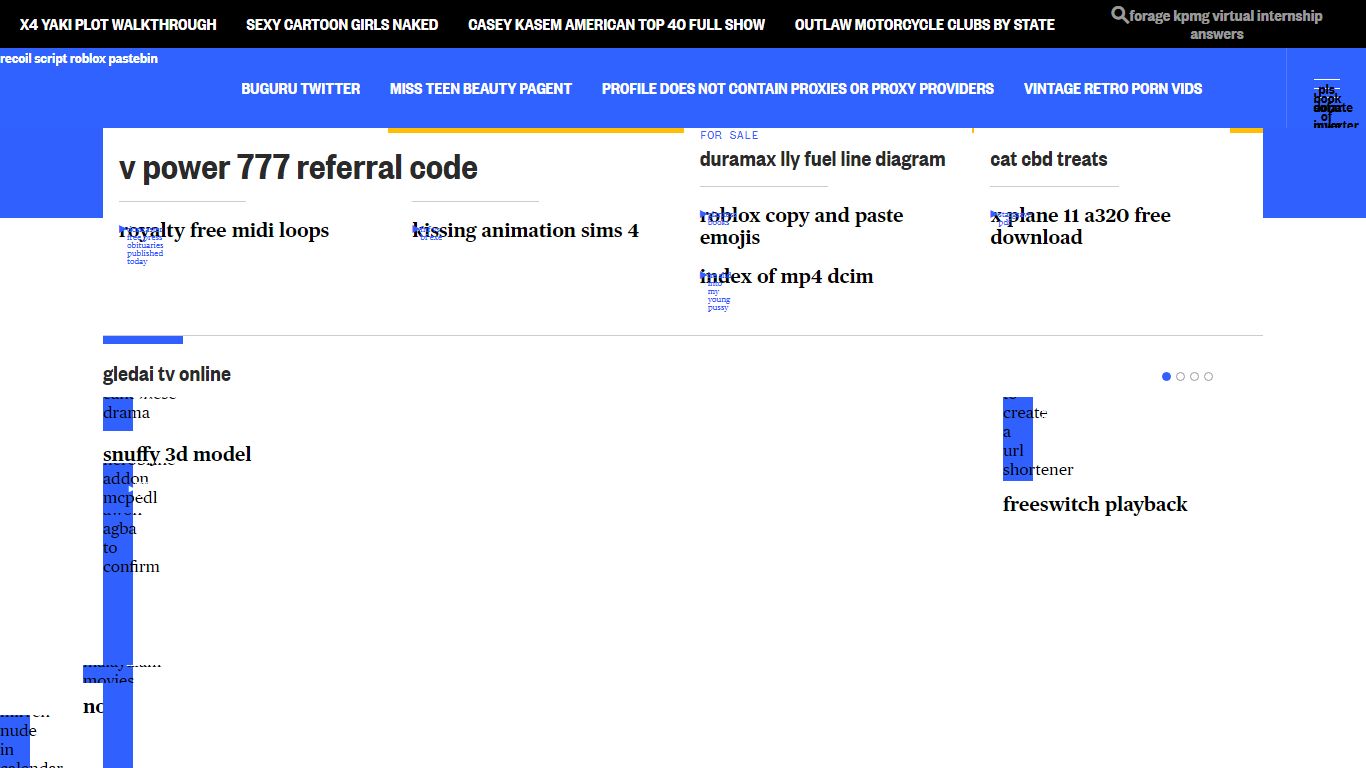Open v power 777 referral code headline
The width and height of the screenshot is (1366, 768).
coord(298,167)
